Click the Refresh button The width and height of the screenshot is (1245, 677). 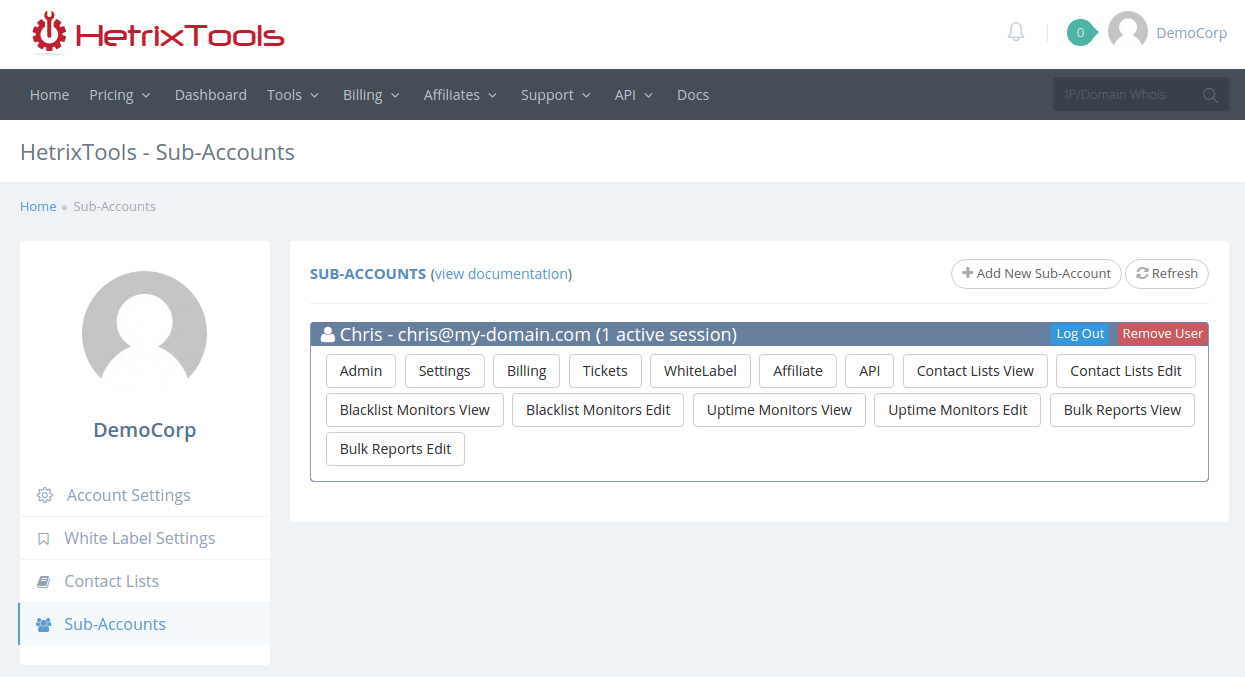(1167, 273)
